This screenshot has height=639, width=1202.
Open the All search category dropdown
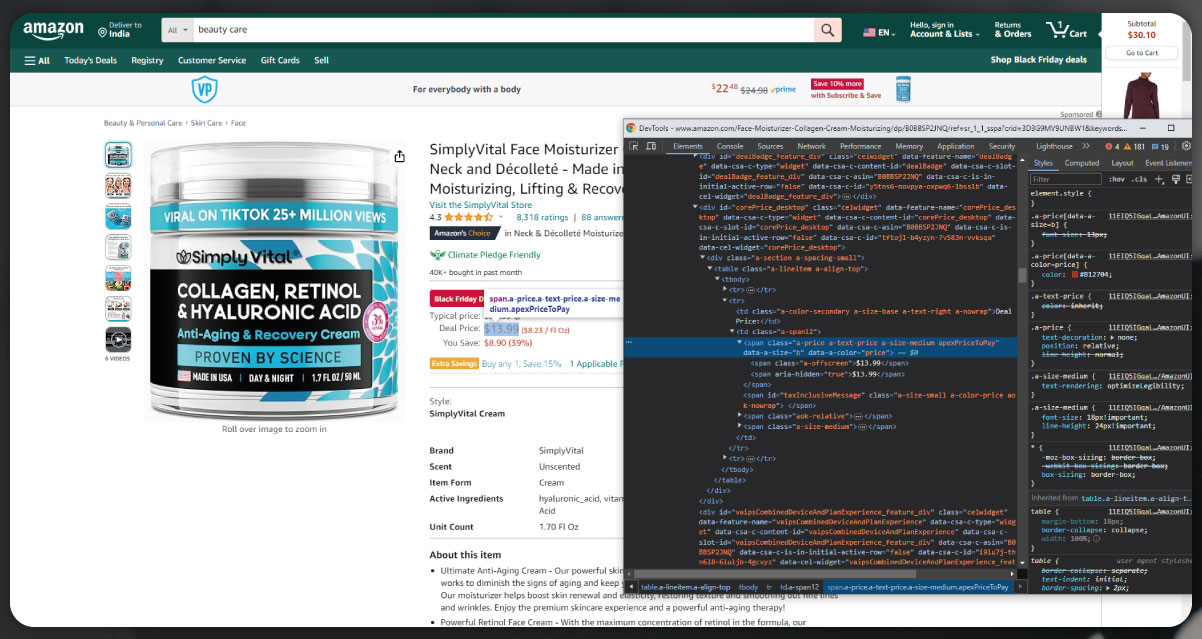178,30
